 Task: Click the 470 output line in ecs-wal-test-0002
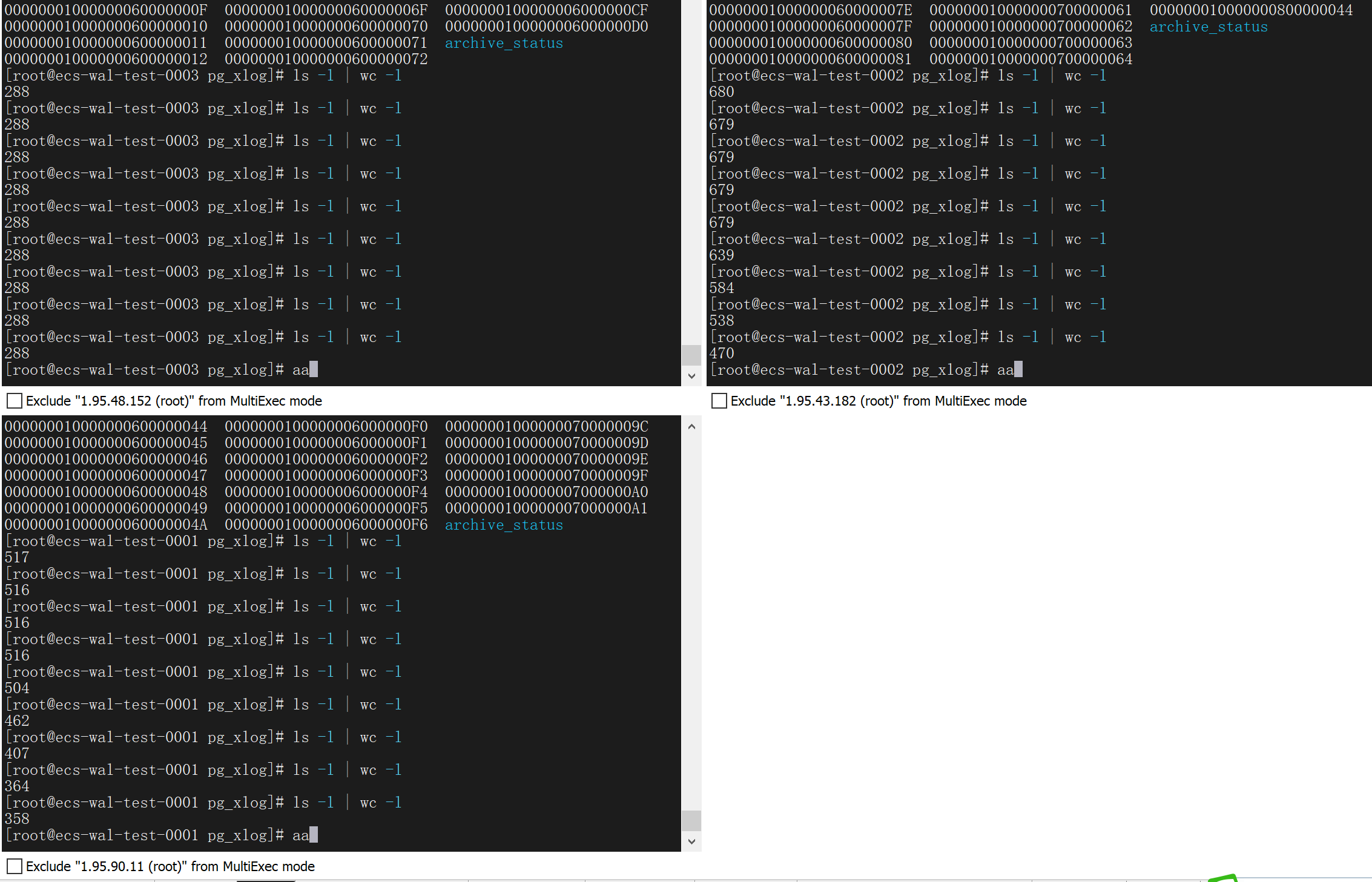(722, 353)
